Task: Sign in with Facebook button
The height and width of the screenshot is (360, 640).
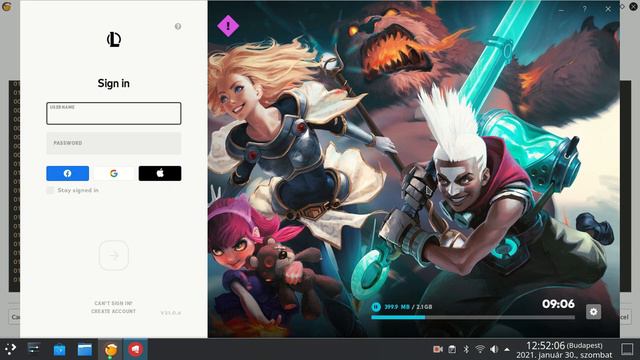Action: pyautogui.click(x=67, y=173)
